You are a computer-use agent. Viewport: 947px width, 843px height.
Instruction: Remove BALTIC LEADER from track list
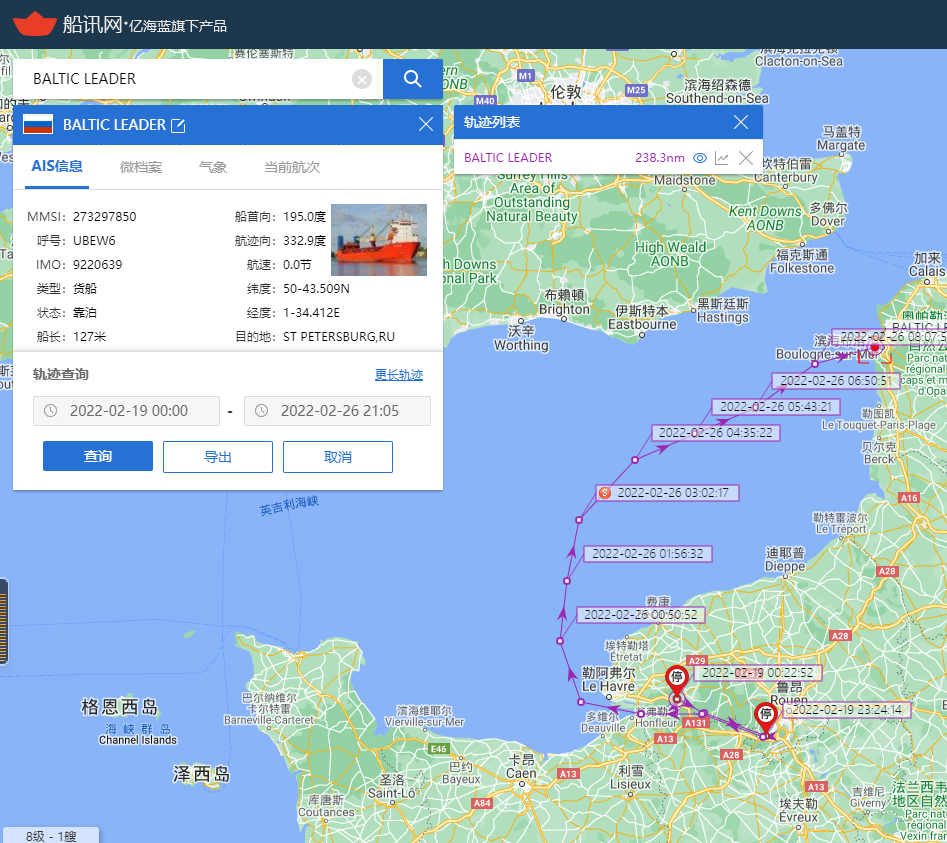pyautogui.click(x=745, y=158)
